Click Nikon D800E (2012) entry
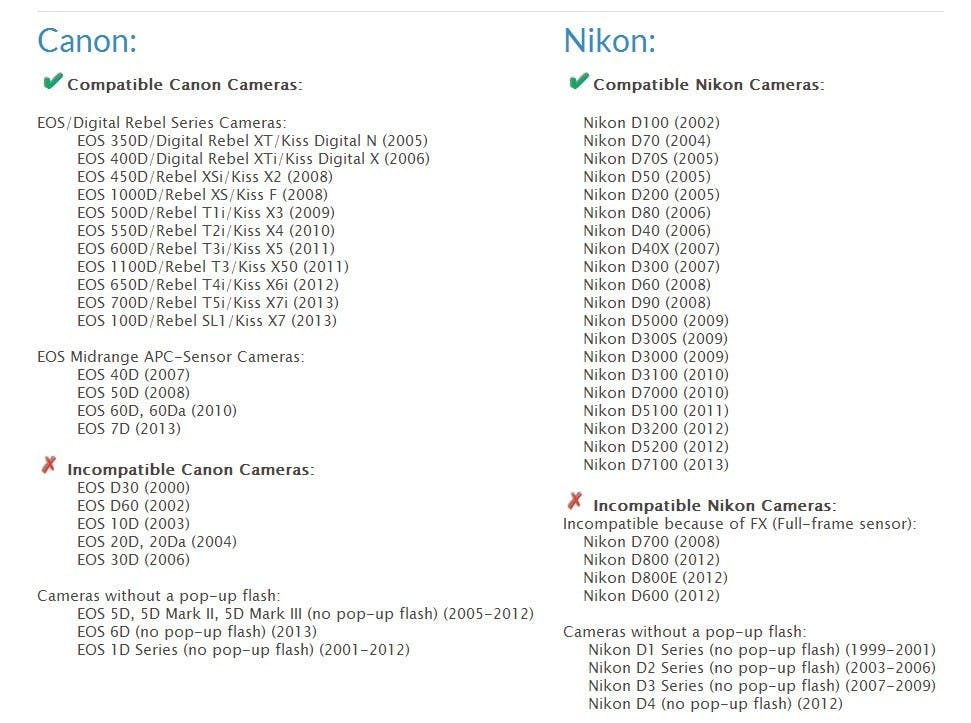 coord(655,578)
